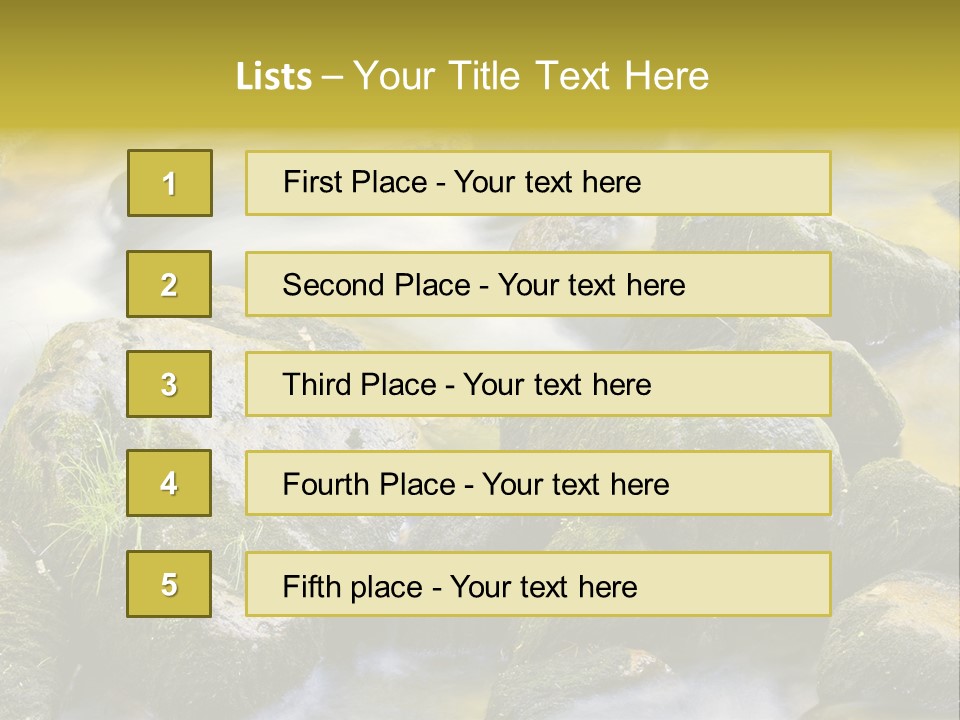Click the word 'Fifth' in list
This screenshot has width=960, height=720.
(x=307, y=587)
